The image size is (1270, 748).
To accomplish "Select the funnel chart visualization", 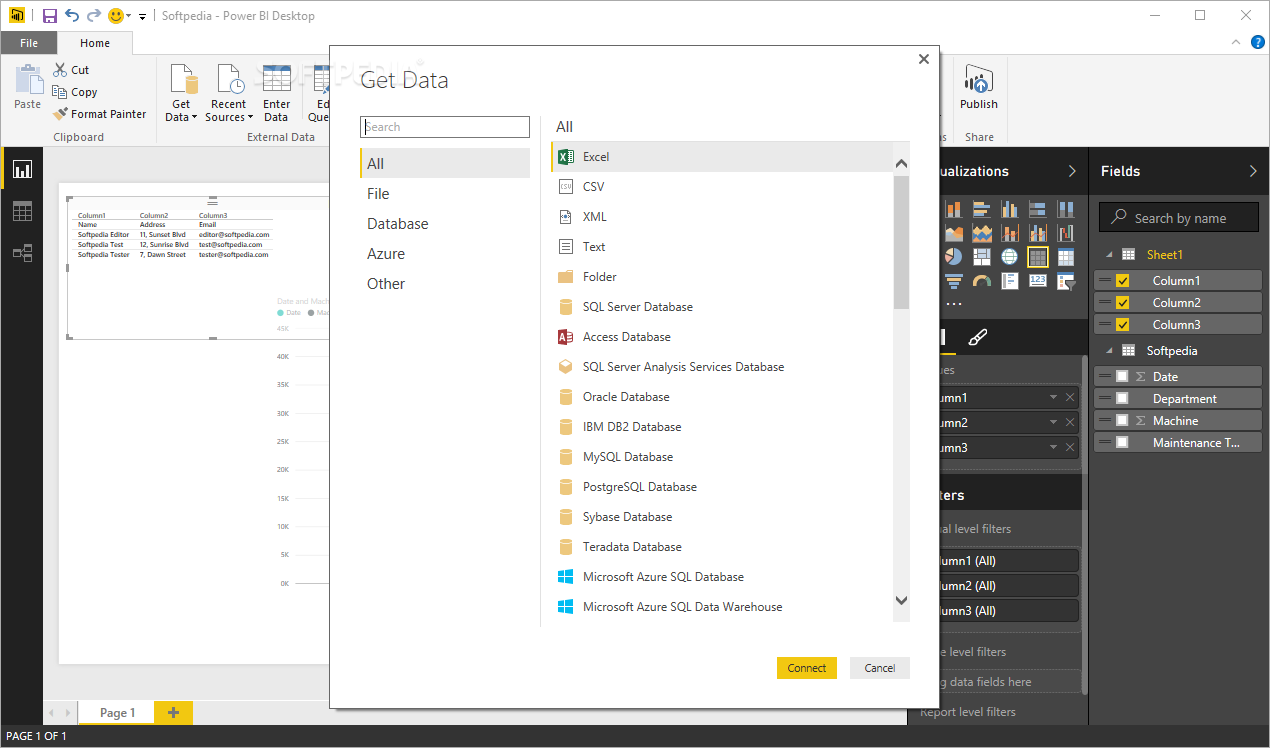I will click(x=954, y=281).
